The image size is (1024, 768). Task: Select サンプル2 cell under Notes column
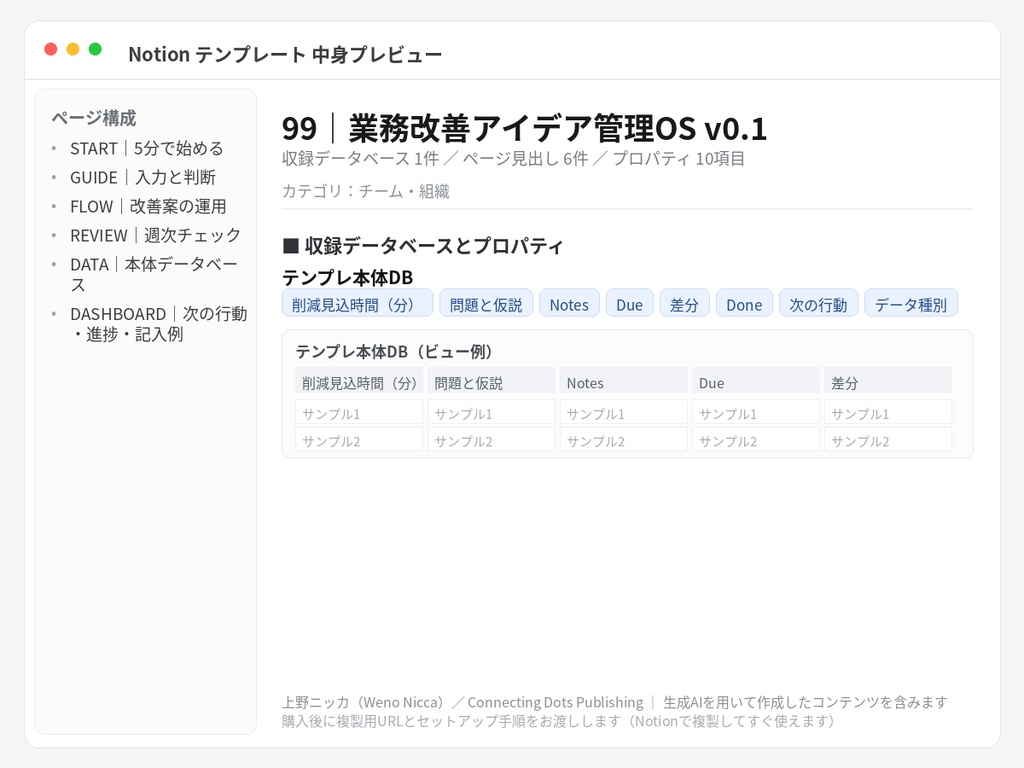[624, 440]
